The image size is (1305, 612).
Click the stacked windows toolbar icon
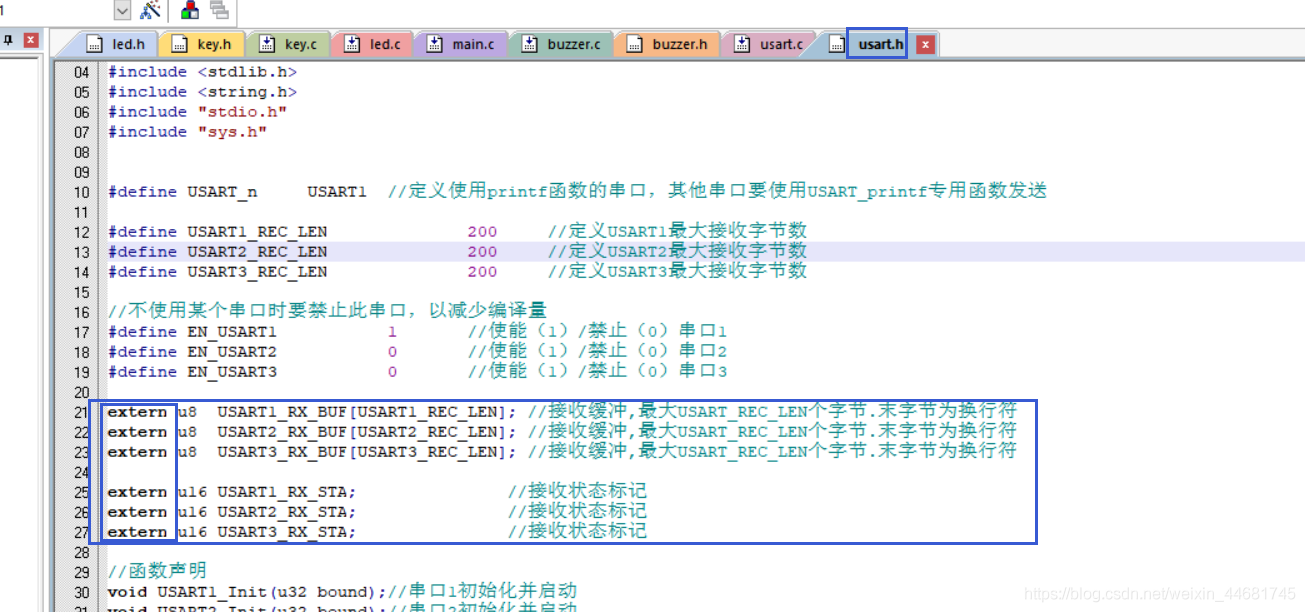(218, 10)
